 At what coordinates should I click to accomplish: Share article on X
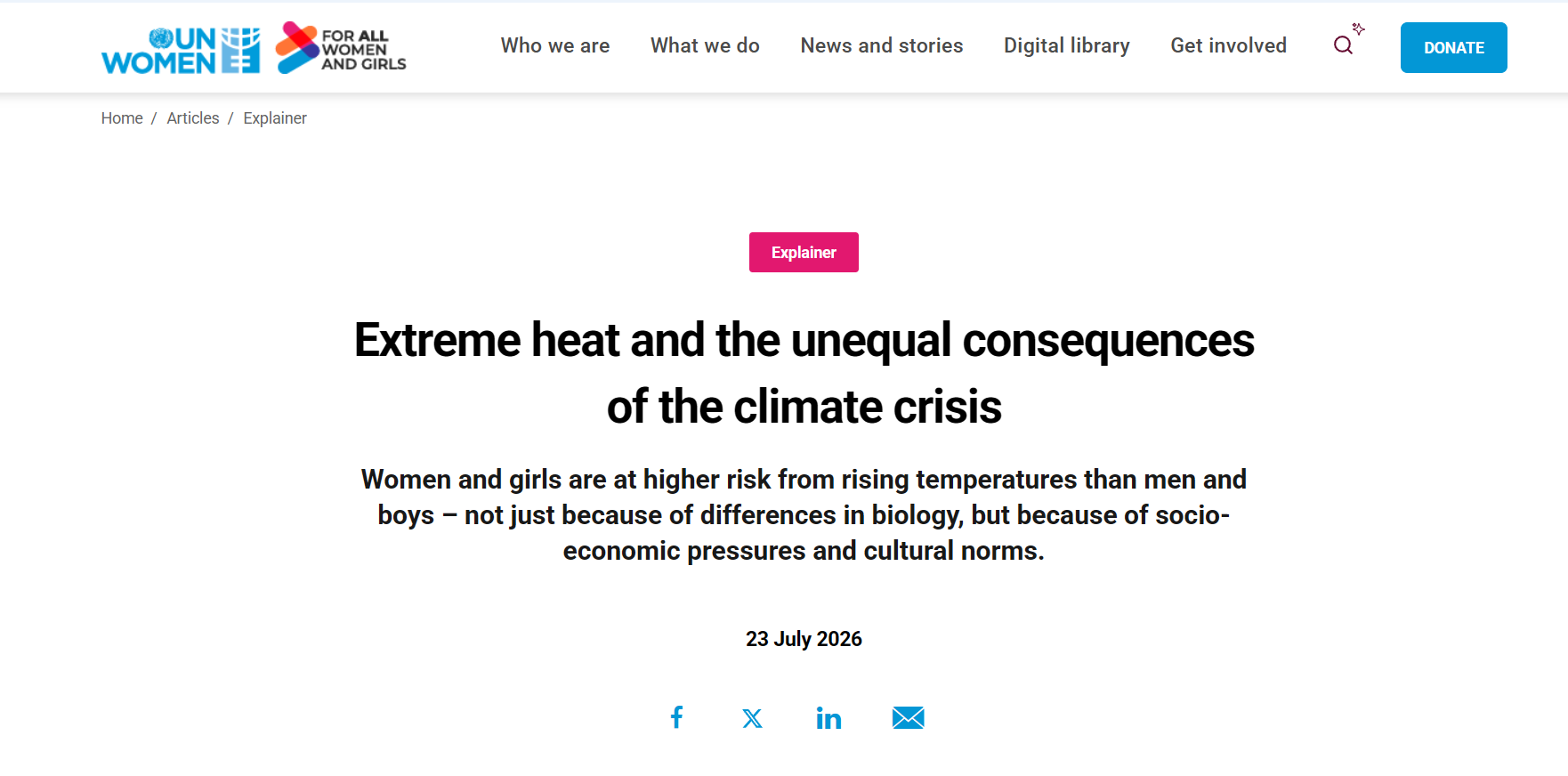coord(752,718)
